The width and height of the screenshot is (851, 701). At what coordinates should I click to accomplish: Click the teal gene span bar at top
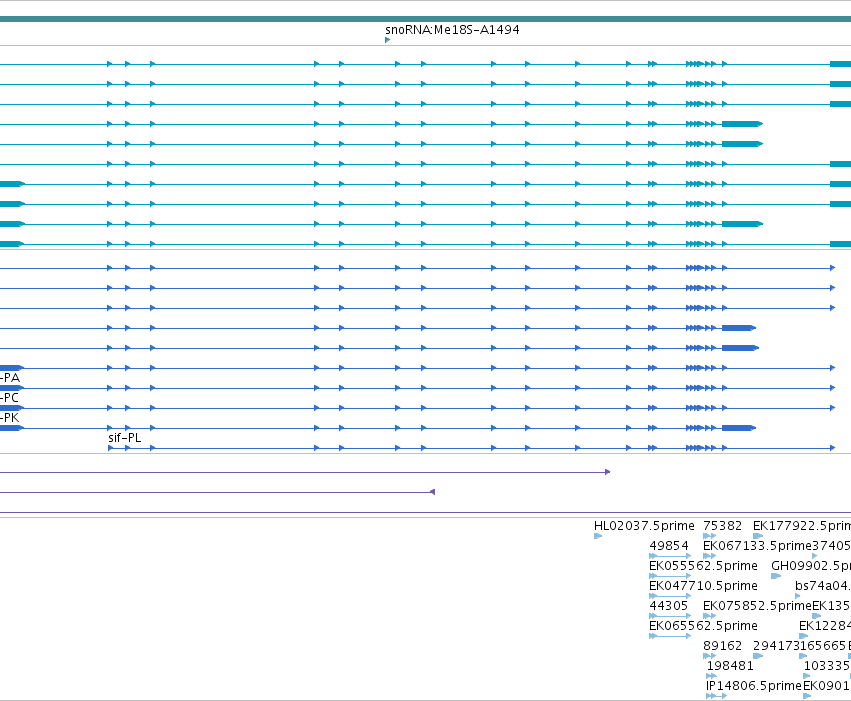coord(426,19)
